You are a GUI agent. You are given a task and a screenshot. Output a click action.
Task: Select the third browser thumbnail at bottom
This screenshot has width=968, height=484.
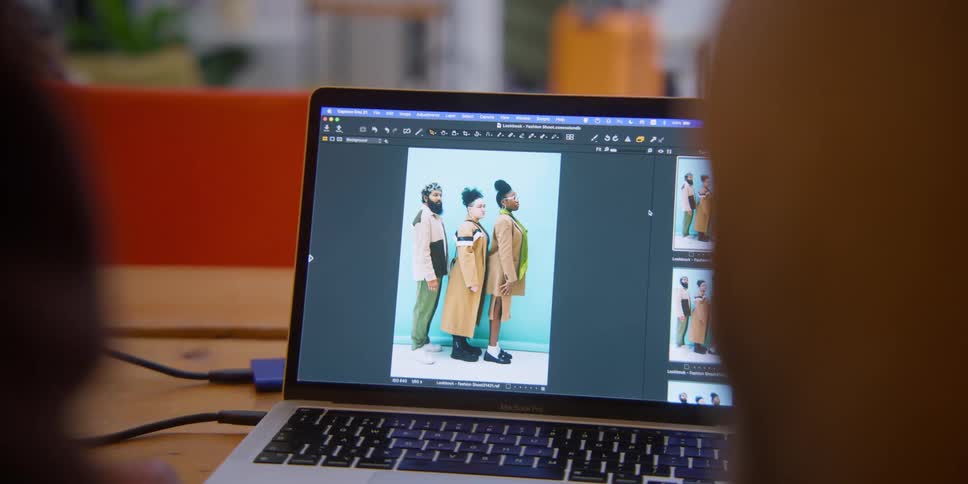(x=699, y=393)
